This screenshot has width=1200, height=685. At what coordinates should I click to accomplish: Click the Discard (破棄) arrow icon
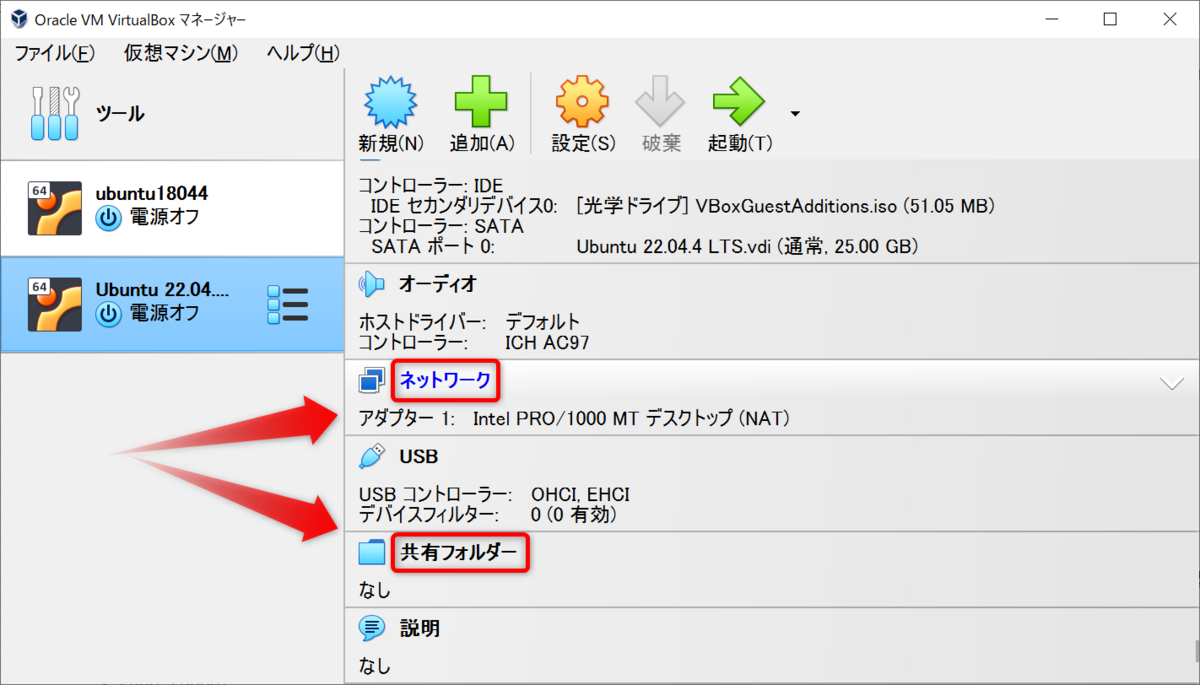tap(661, 103)
